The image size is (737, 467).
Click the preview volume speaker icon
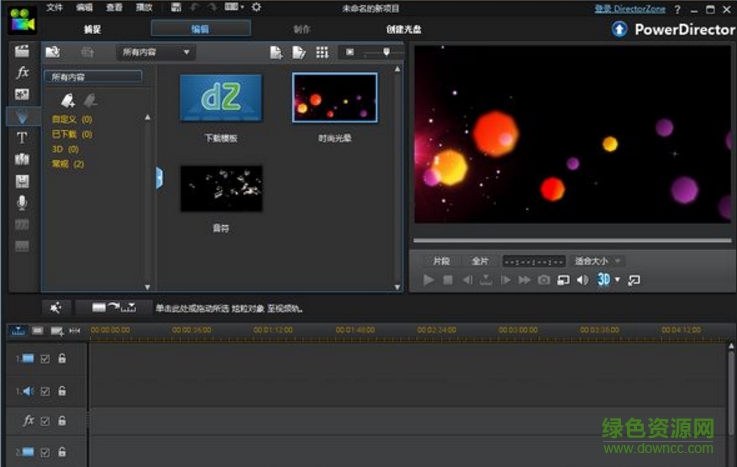coord(583,280)
